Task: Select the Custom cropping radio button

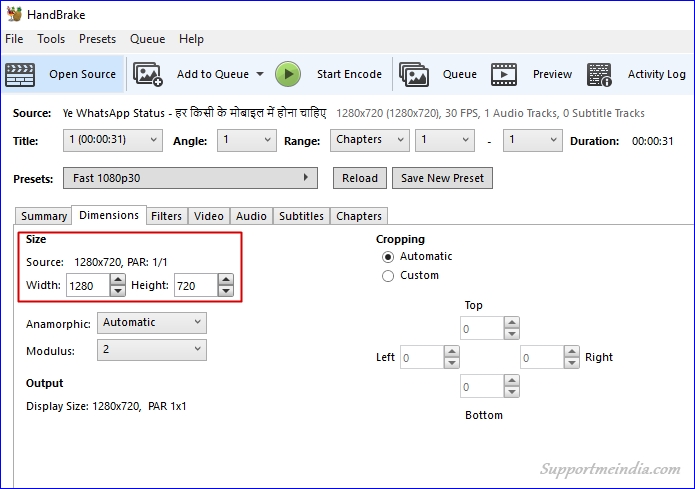Action: (388, 276)
